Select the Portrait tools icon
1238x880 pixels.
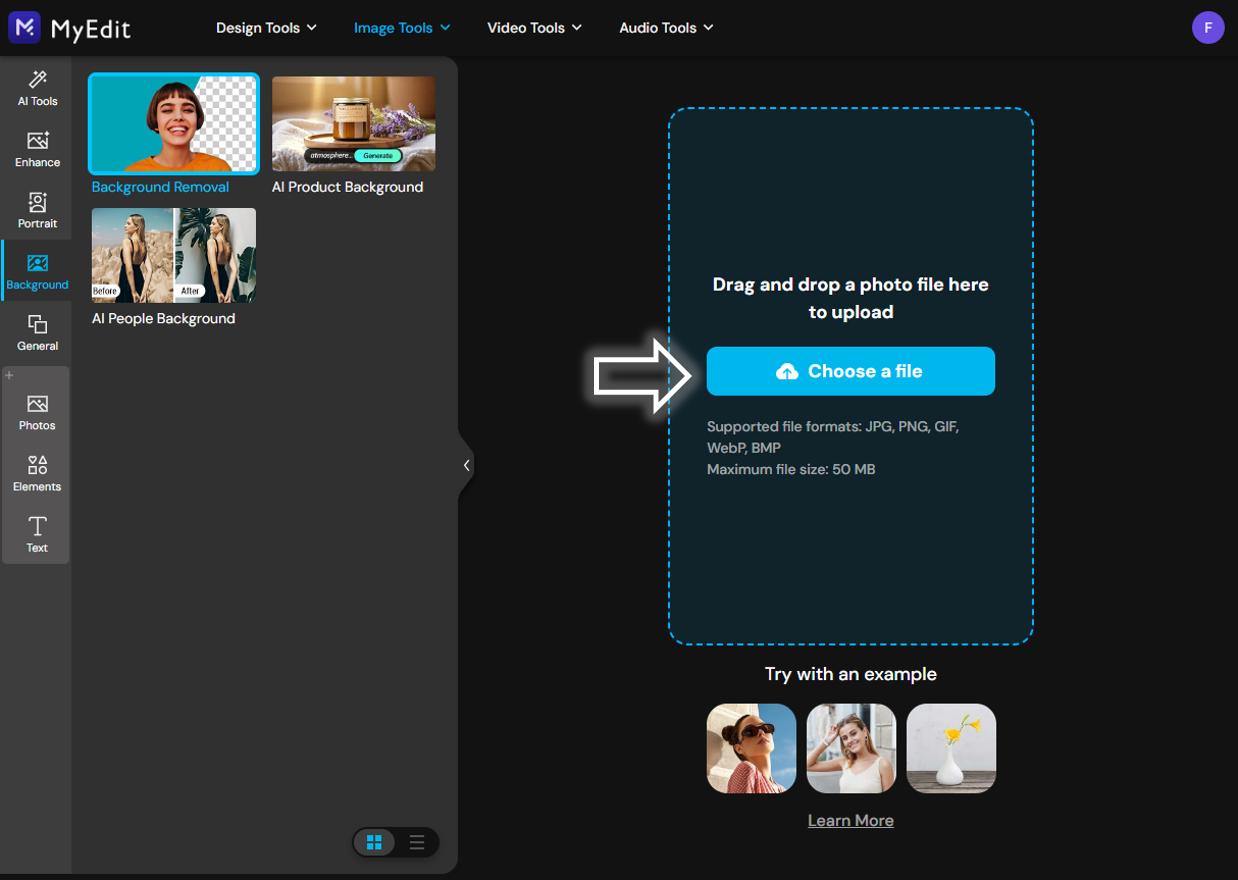tap(37, 210)
